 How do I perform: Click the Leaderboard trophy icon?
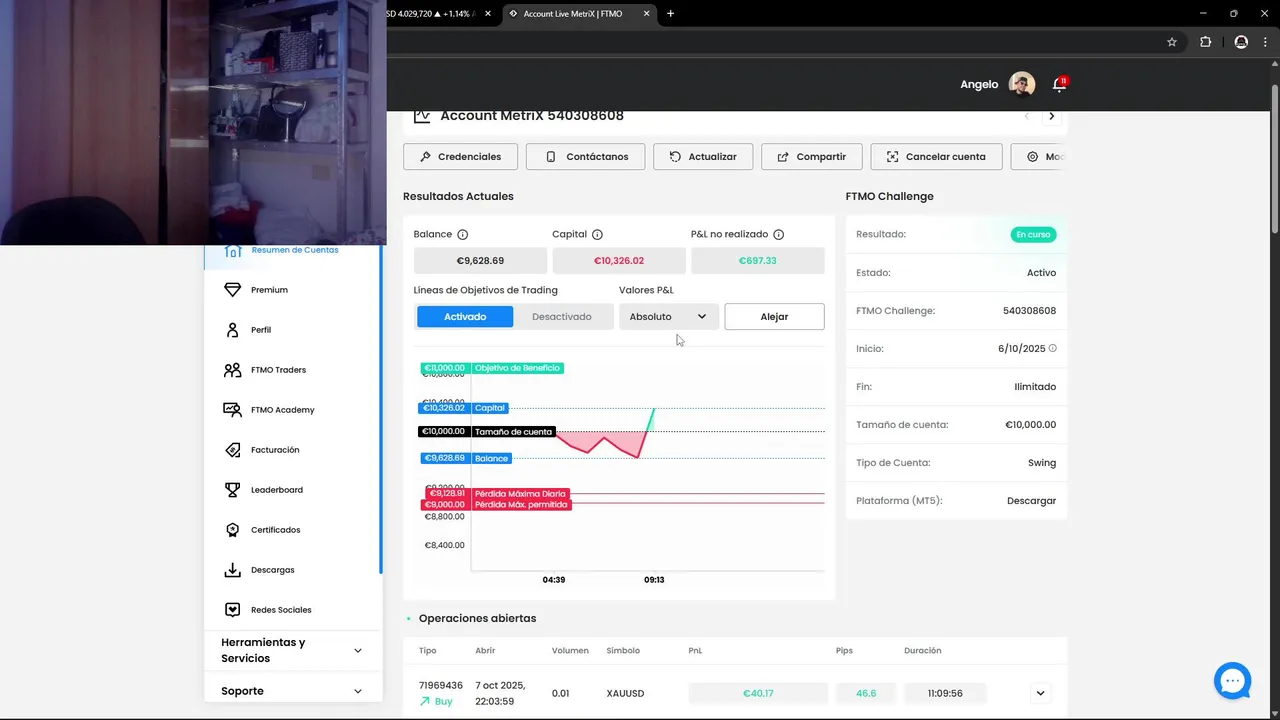pyautogui.click(x=232, y=490)
